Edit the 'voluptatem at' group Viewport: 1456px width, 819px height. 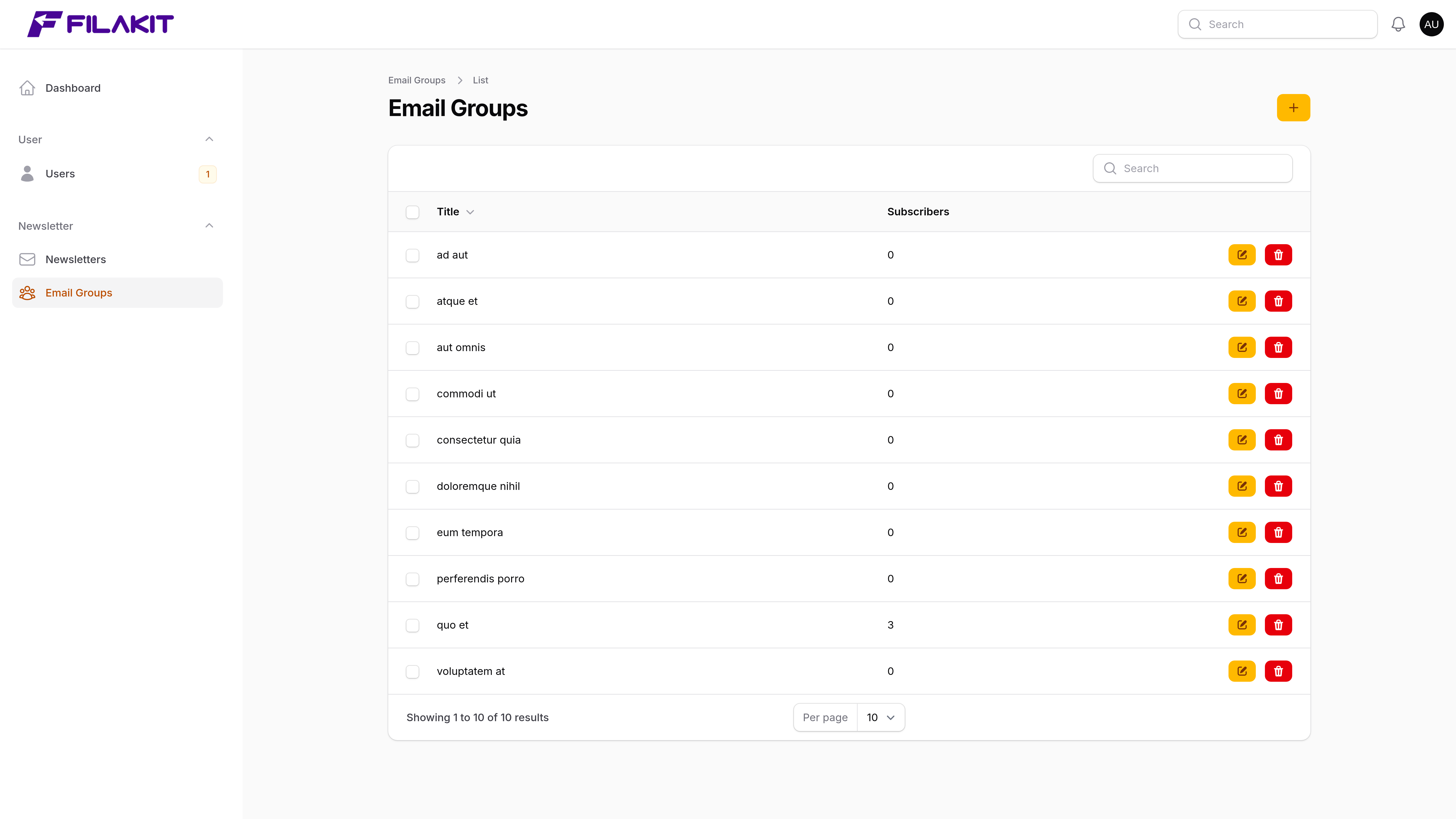tap(1242, 671)
